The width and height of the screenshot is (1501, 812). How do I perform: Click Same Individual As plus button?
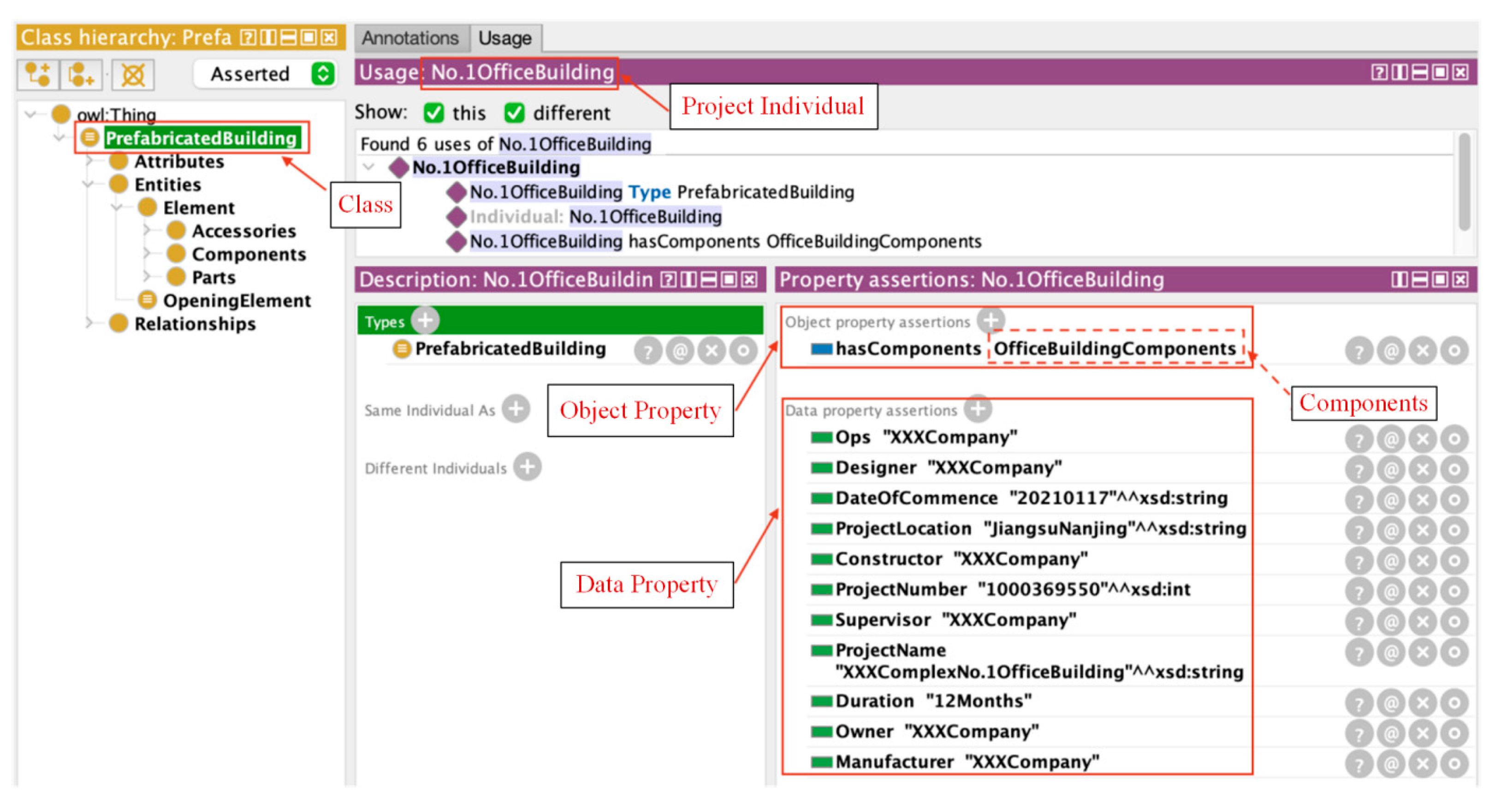[x=516, y=409]
